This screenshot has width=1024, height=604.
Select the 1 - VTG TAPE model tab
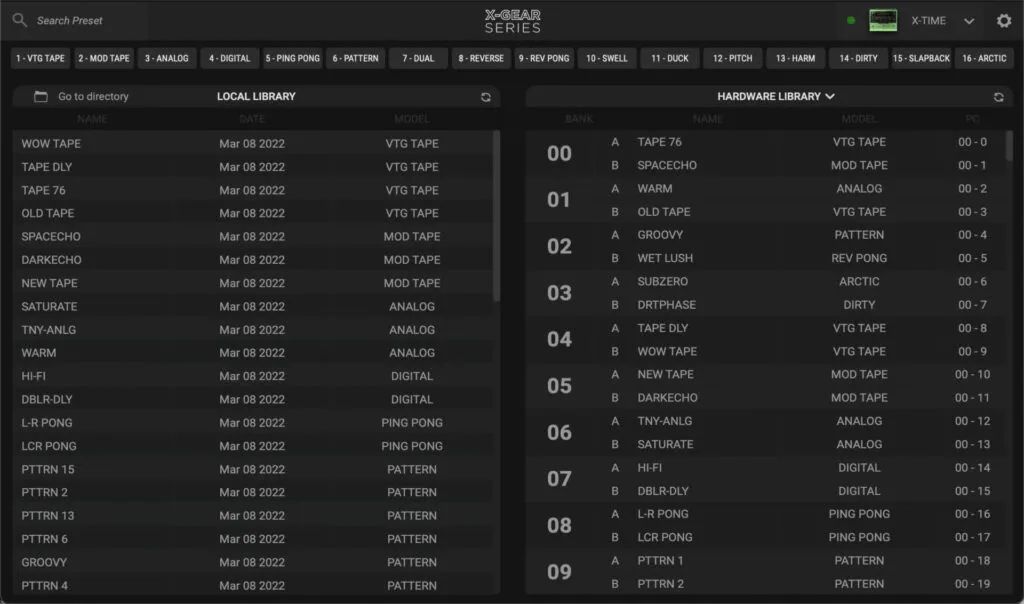[40, 59]
